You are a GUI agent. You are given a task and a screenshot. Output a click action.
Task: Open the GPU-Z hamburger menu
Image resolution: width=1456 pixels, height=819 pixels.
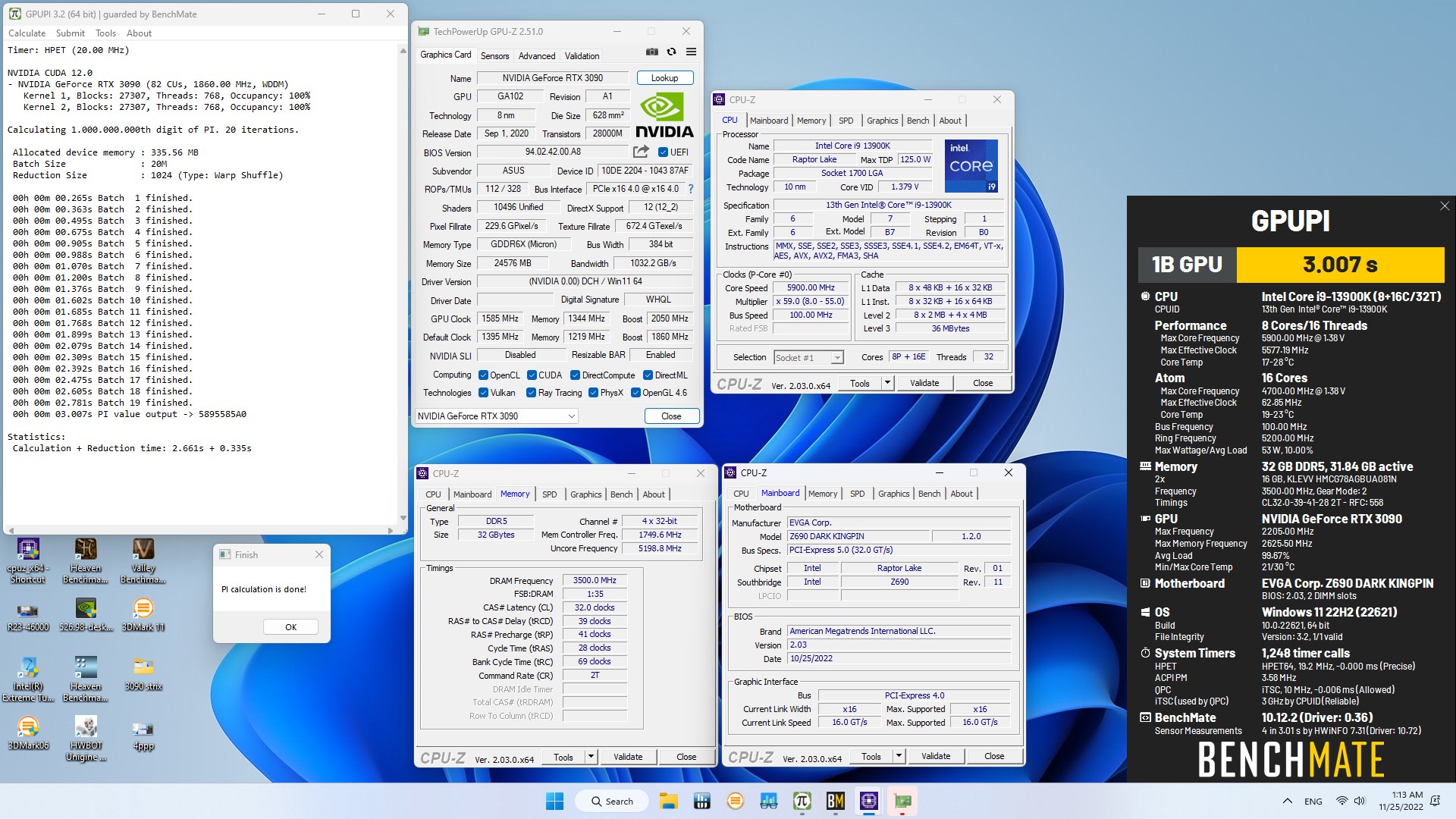point(691,52)
